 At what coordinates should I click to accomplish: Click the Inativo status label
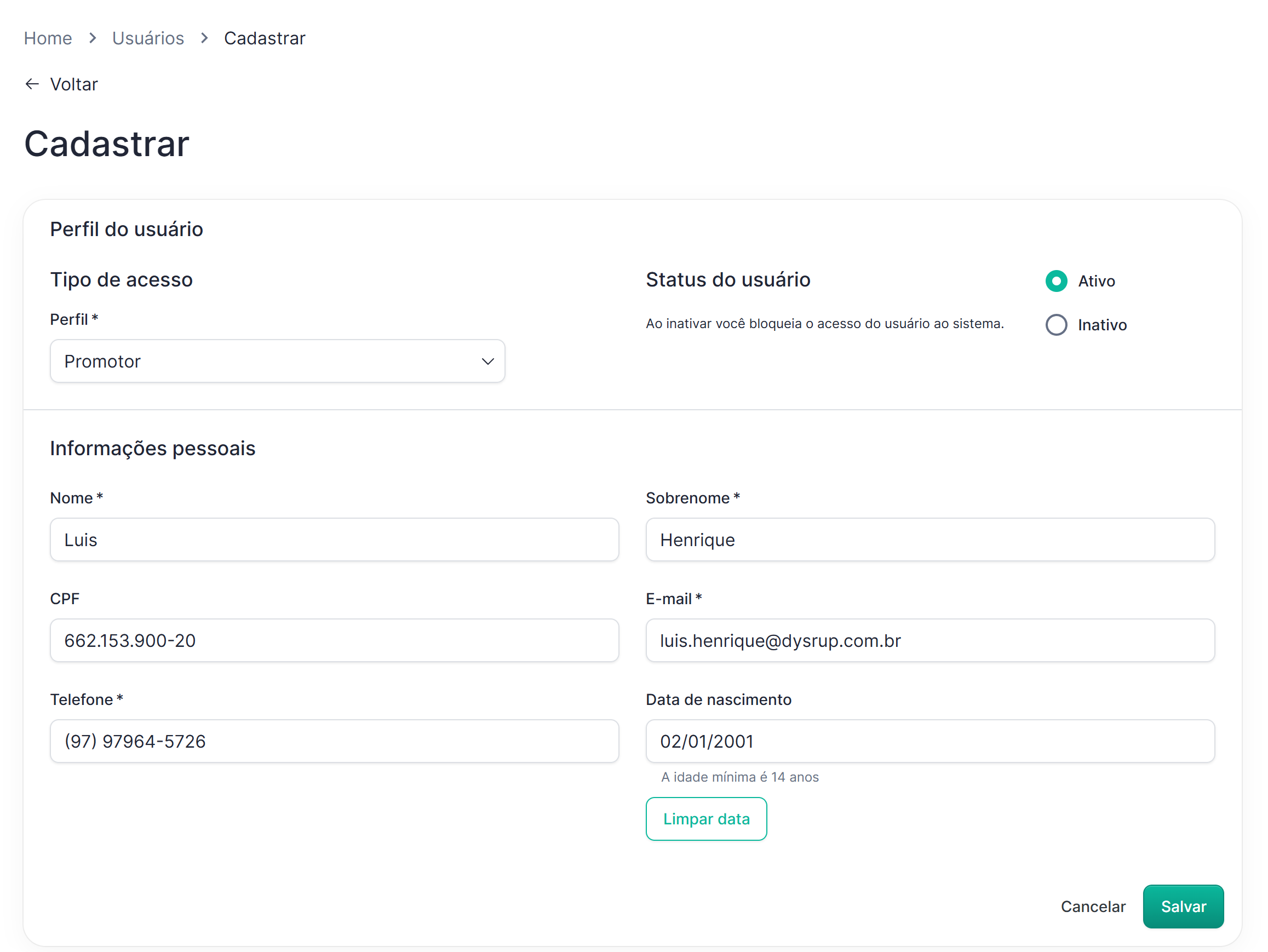pos(1101,325)
